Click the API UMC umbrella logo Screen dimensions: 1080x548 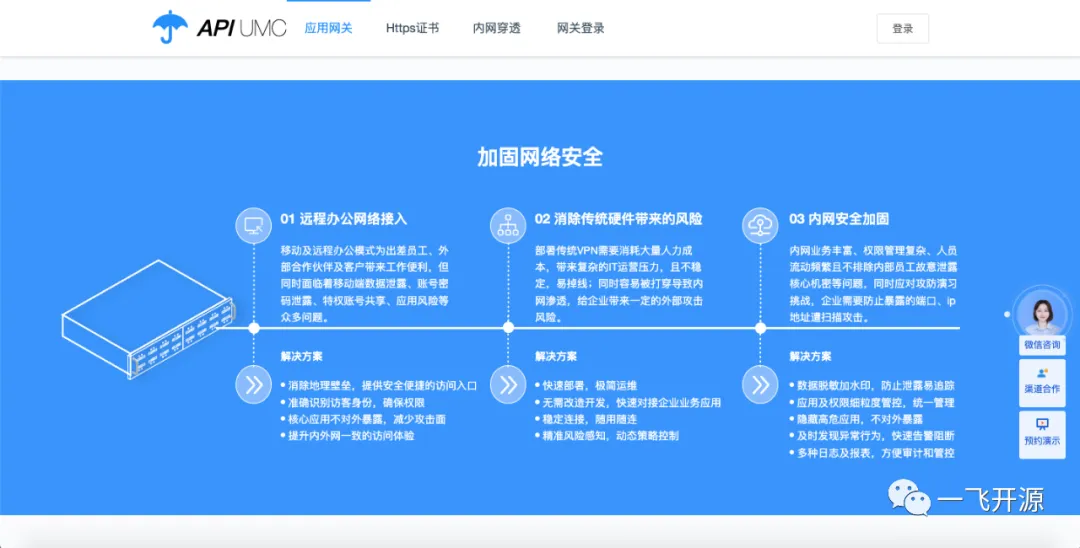[x=219, y=28]
